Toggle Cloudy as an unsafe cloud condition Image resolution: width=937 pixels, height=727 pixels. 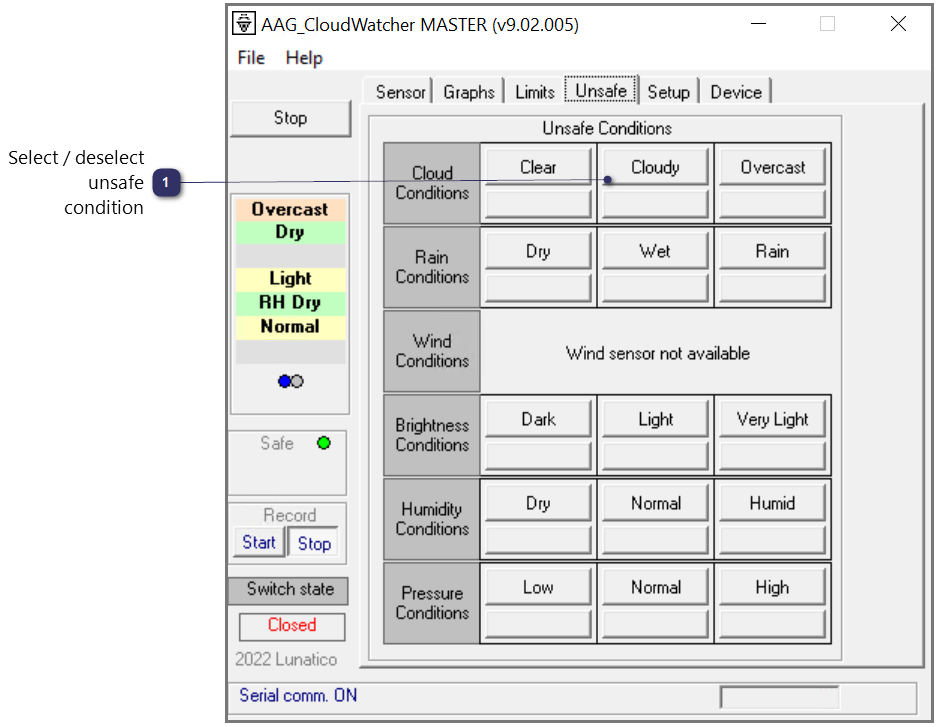point(655,167)
